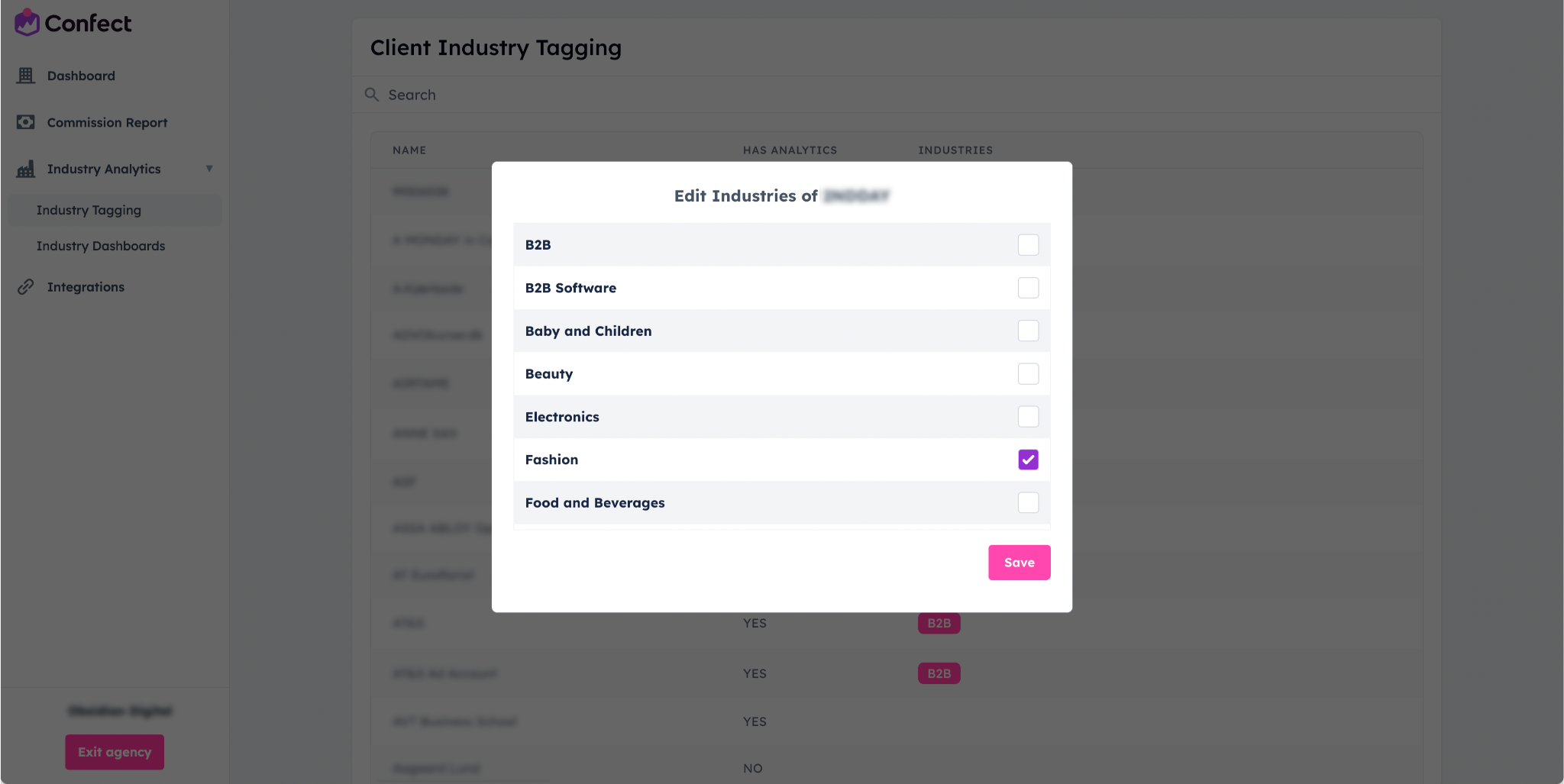Click the Exit agency button
Screen dimensions: 1564x784
click(115, 752)
